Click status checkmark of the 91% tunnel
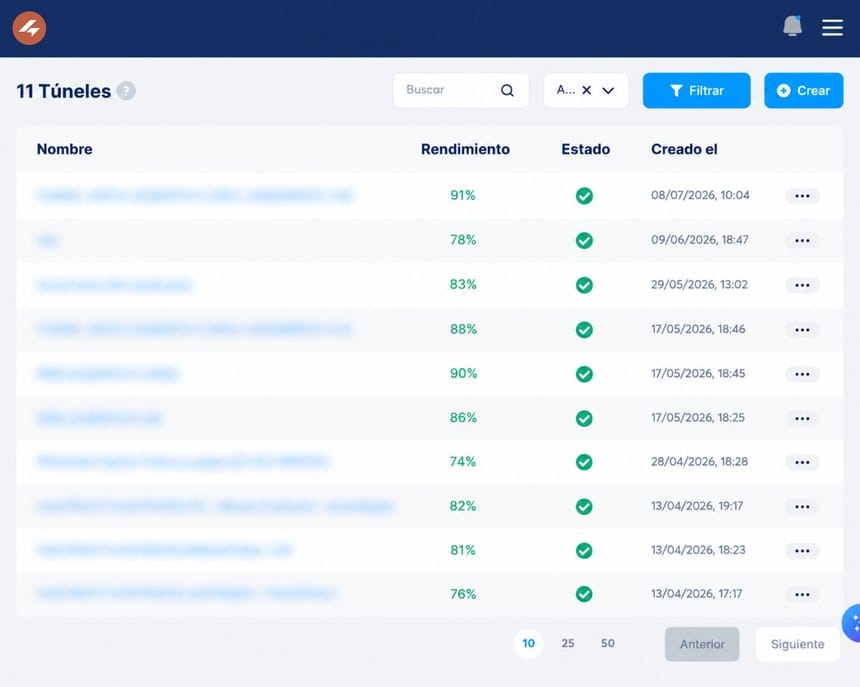This screenshot has height=687, width=860. (584, 196)
